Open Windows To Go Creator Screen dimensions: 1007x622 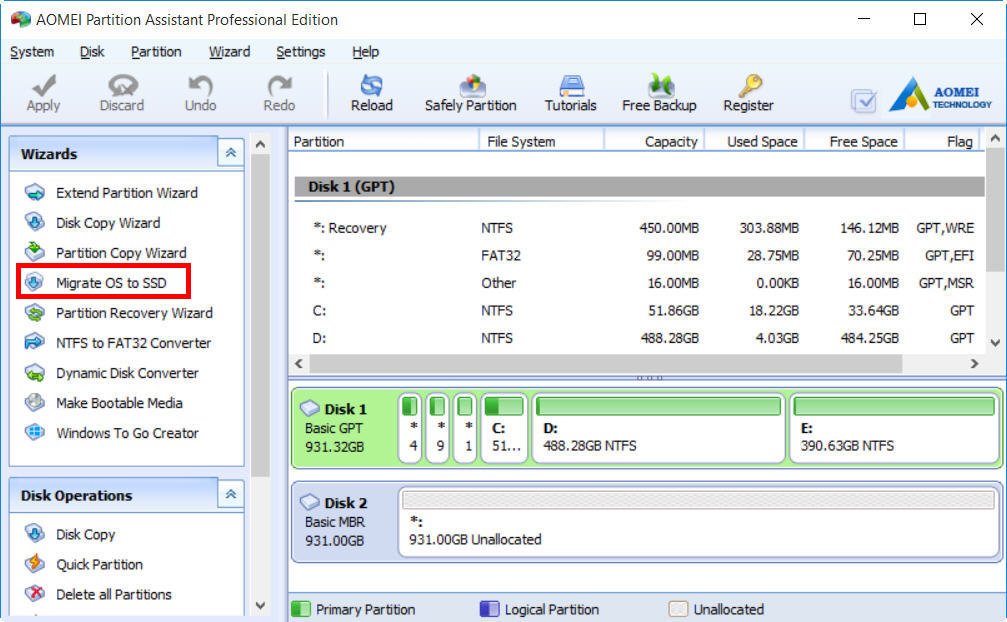coord(111,433)
